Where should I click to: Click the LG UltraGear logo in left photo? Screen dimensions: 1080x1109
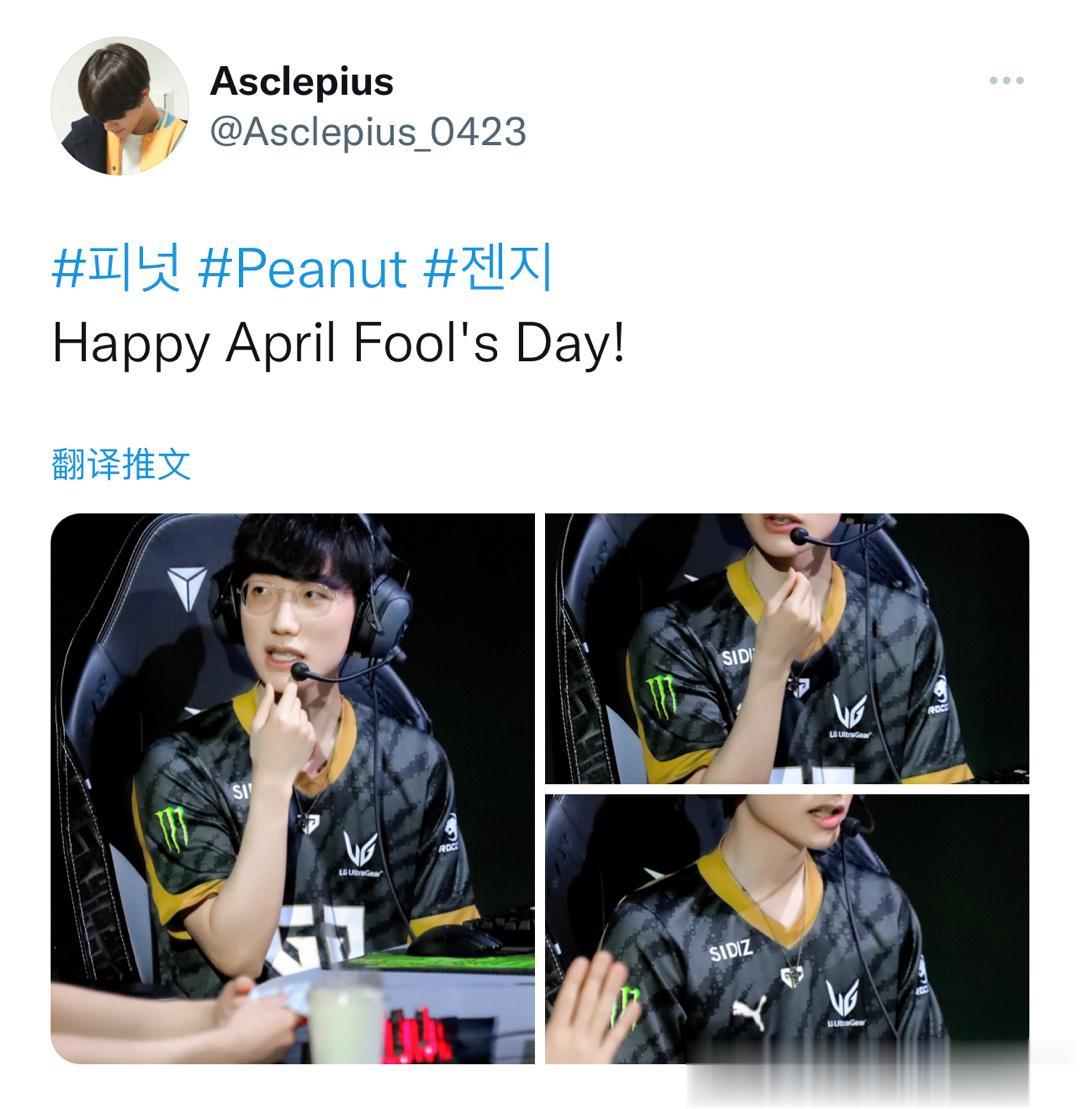tap(361, 854)
